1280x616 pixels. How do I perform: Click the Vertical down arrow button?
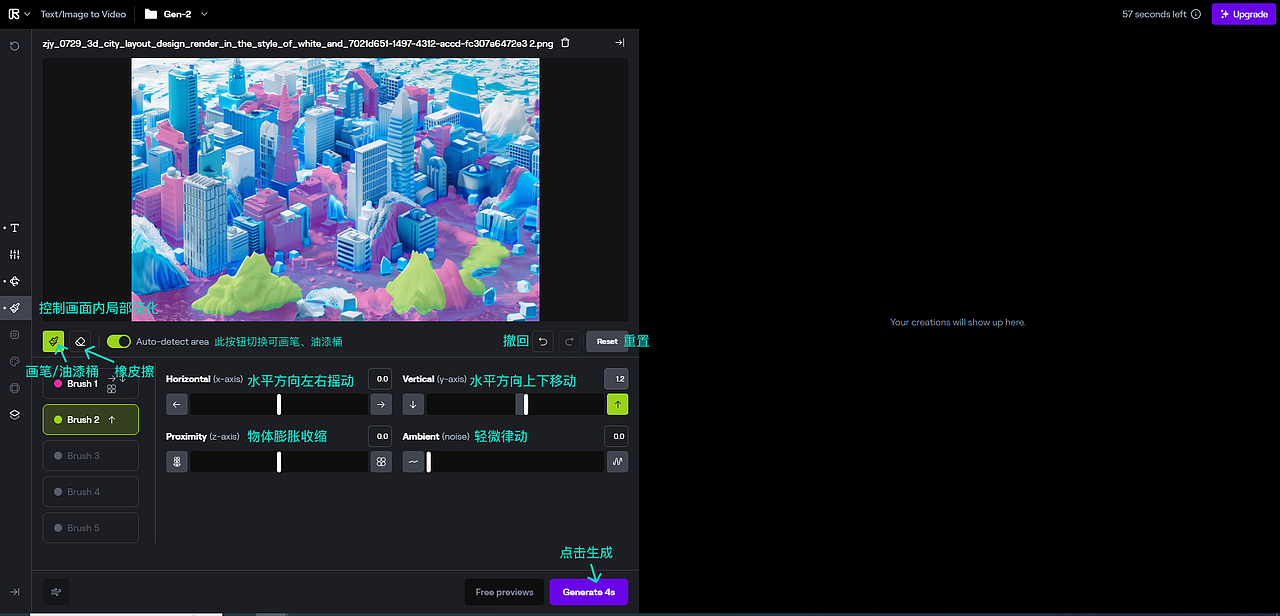click(x=413, y=404)
